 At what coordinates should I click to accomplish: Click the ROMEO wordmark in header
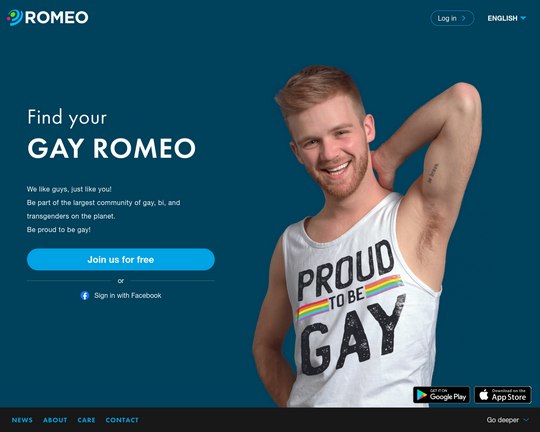click(56, 18)
